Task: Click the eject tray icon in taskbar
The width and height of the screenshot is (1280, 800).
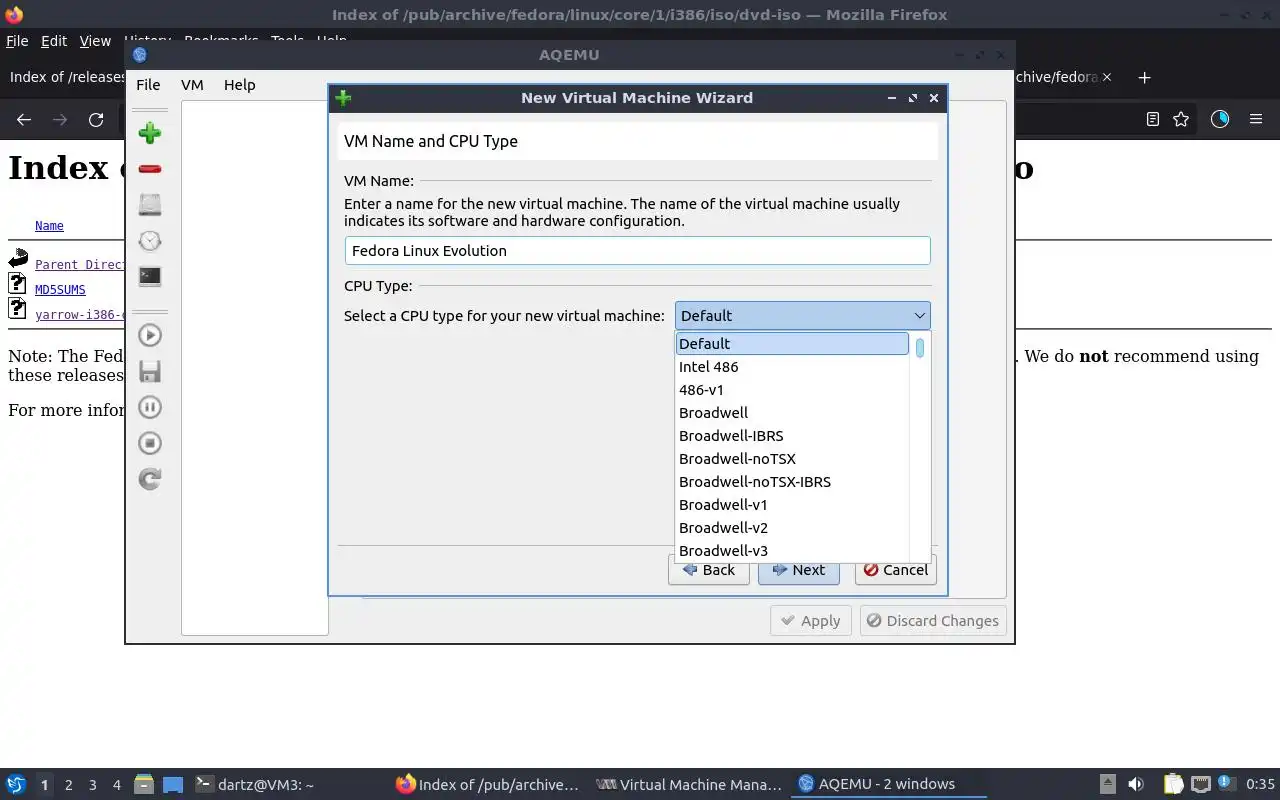Action: (1108, 784)
